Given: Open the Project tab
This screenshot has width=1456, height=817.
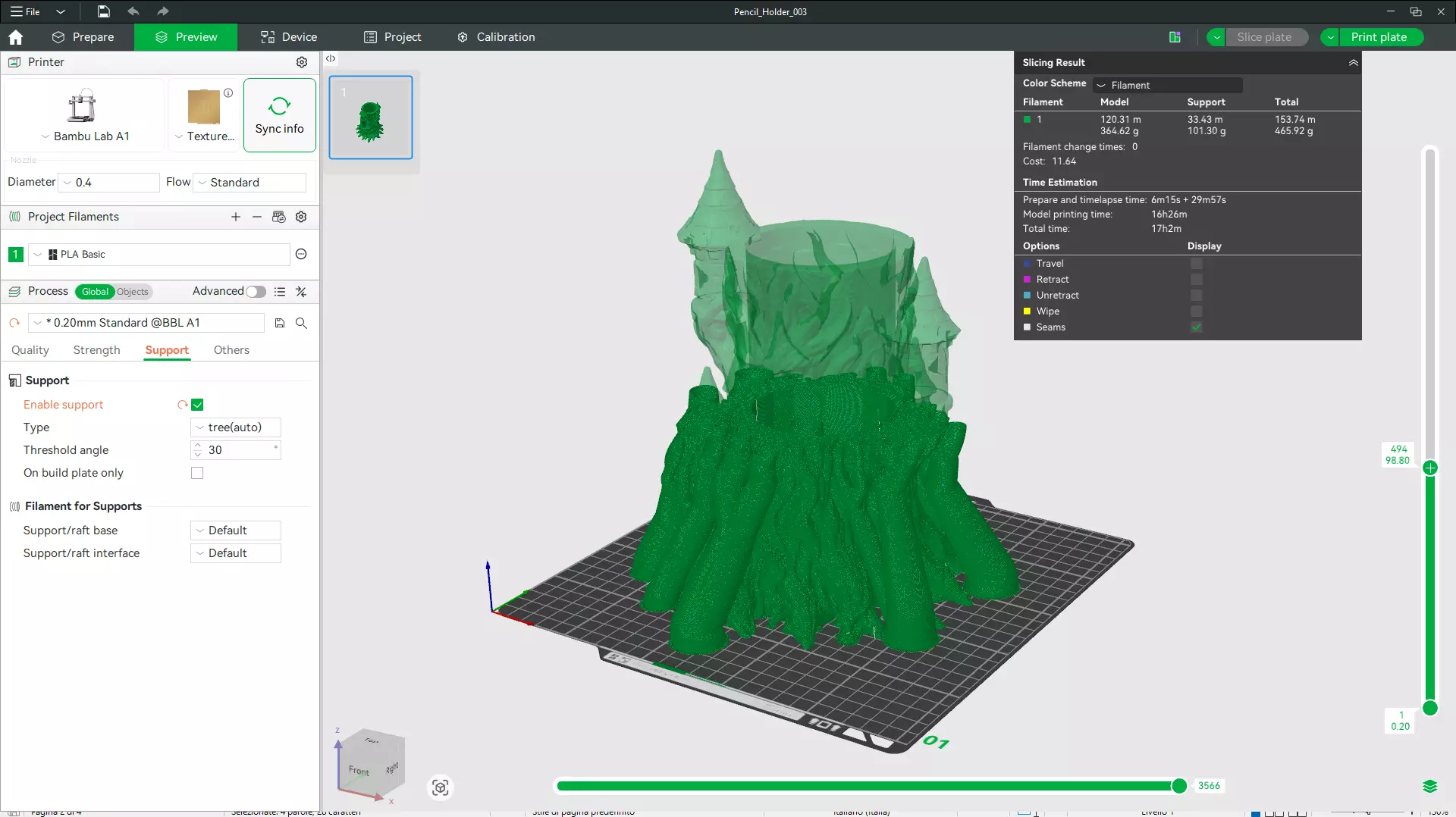Looking at the screenshot, I should click(x=392, y=37).
